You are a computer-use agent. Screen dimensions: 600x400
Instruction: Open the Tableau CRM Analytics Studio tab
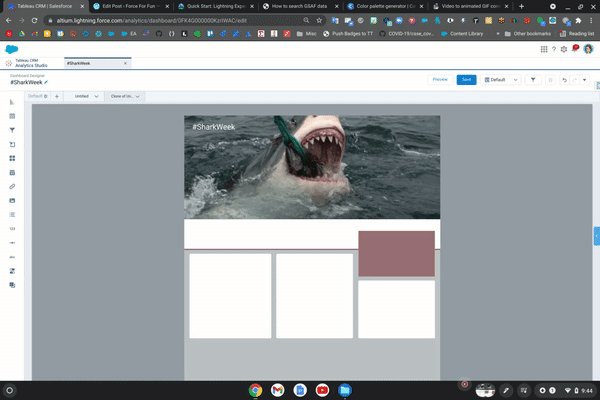tap(30, 63)
